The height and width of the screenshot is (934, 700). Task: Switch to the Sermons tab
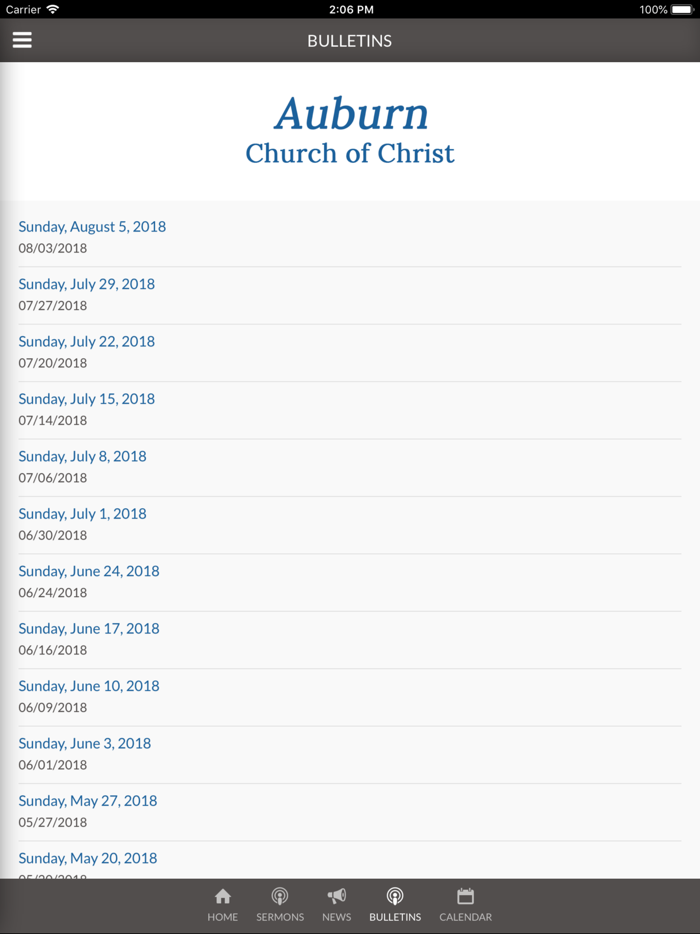tap(280, 905)
